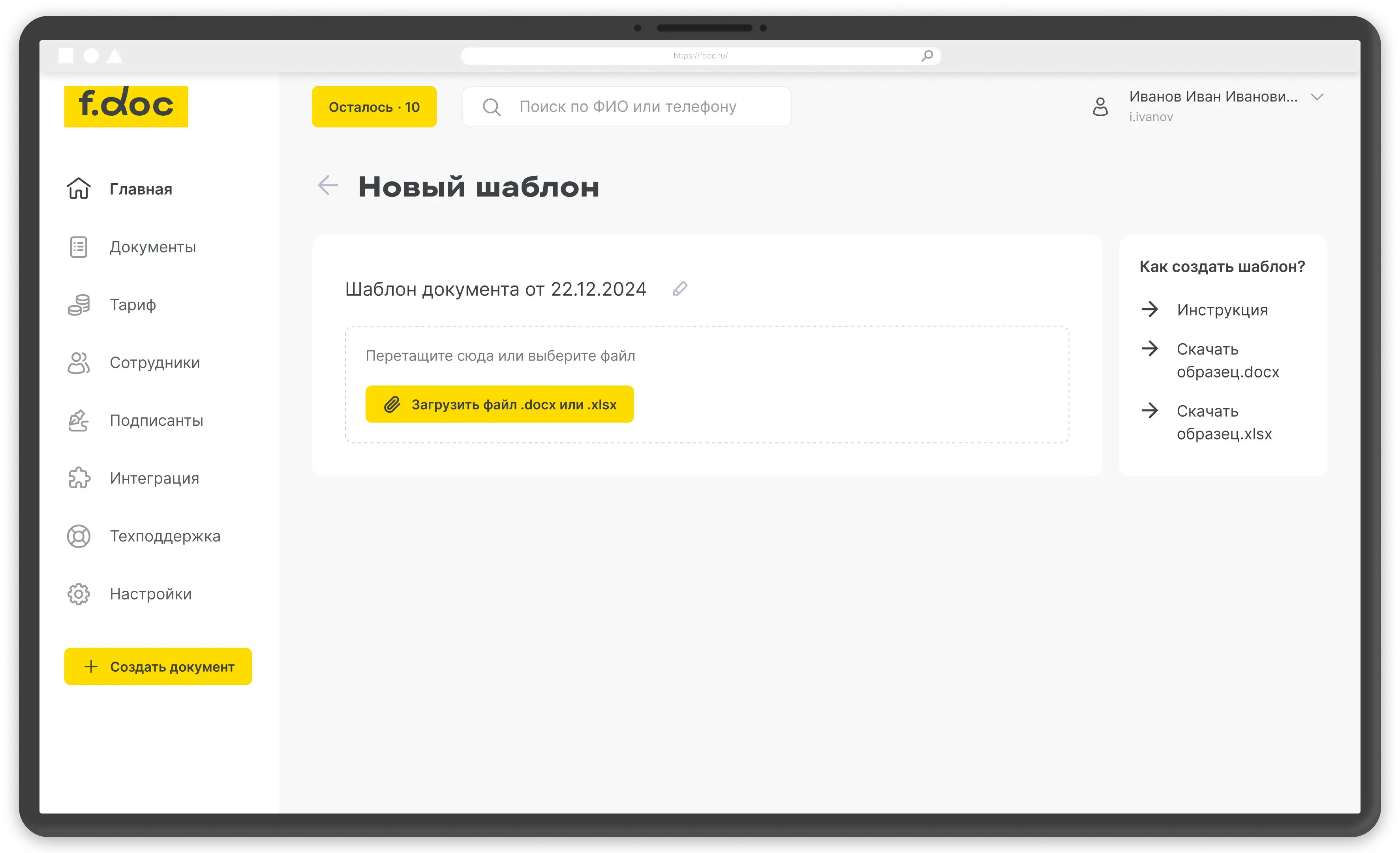Screen dimensions: 1400x853
Task: Download the образец.docx sample
Action: coord(1227,360)
